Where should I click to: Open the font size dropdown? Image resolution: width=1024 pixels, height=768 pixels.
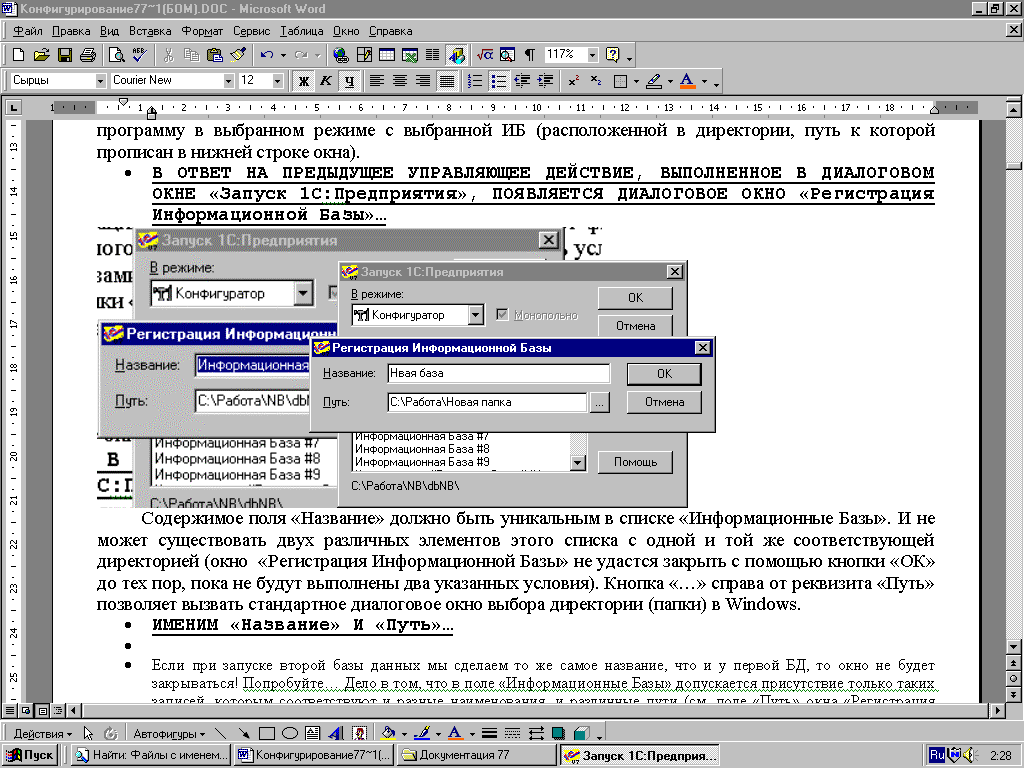coord(278,81)
